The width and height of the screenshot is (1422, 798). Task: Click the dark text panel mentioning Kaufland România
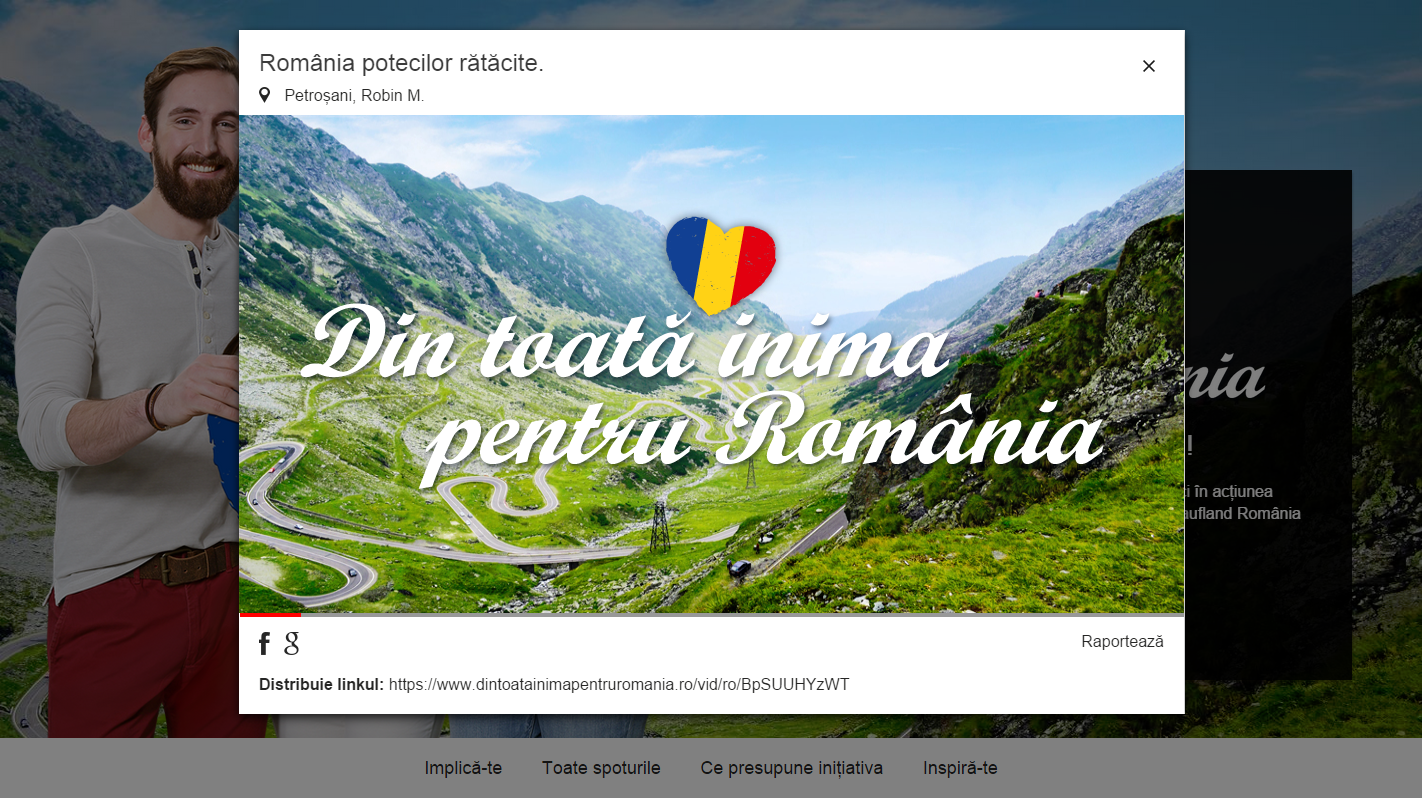(x=1268, y=425)
